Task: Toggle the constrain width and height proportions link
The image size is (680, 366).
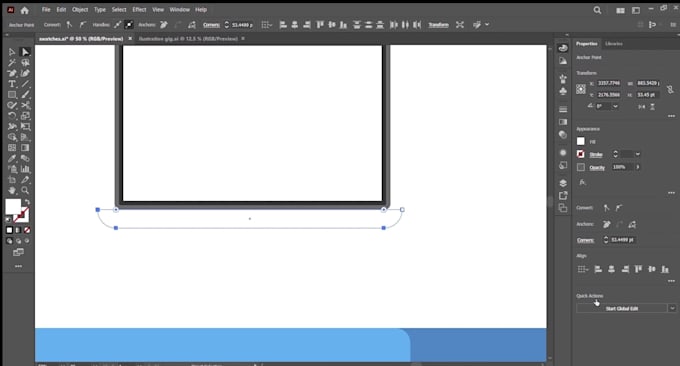Action: tap(670, 89)
